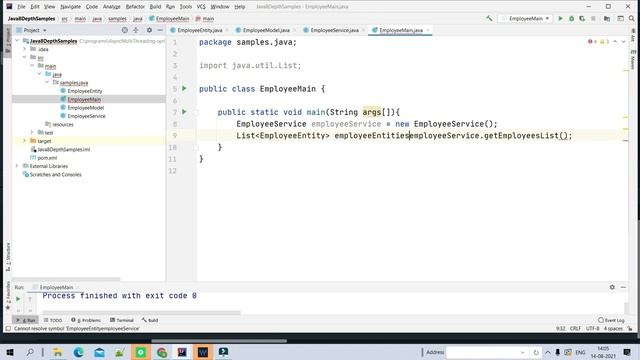Click the CRLF line separator status entry
The height and width of the screenshot is (360, 640).
coord(576,329)
